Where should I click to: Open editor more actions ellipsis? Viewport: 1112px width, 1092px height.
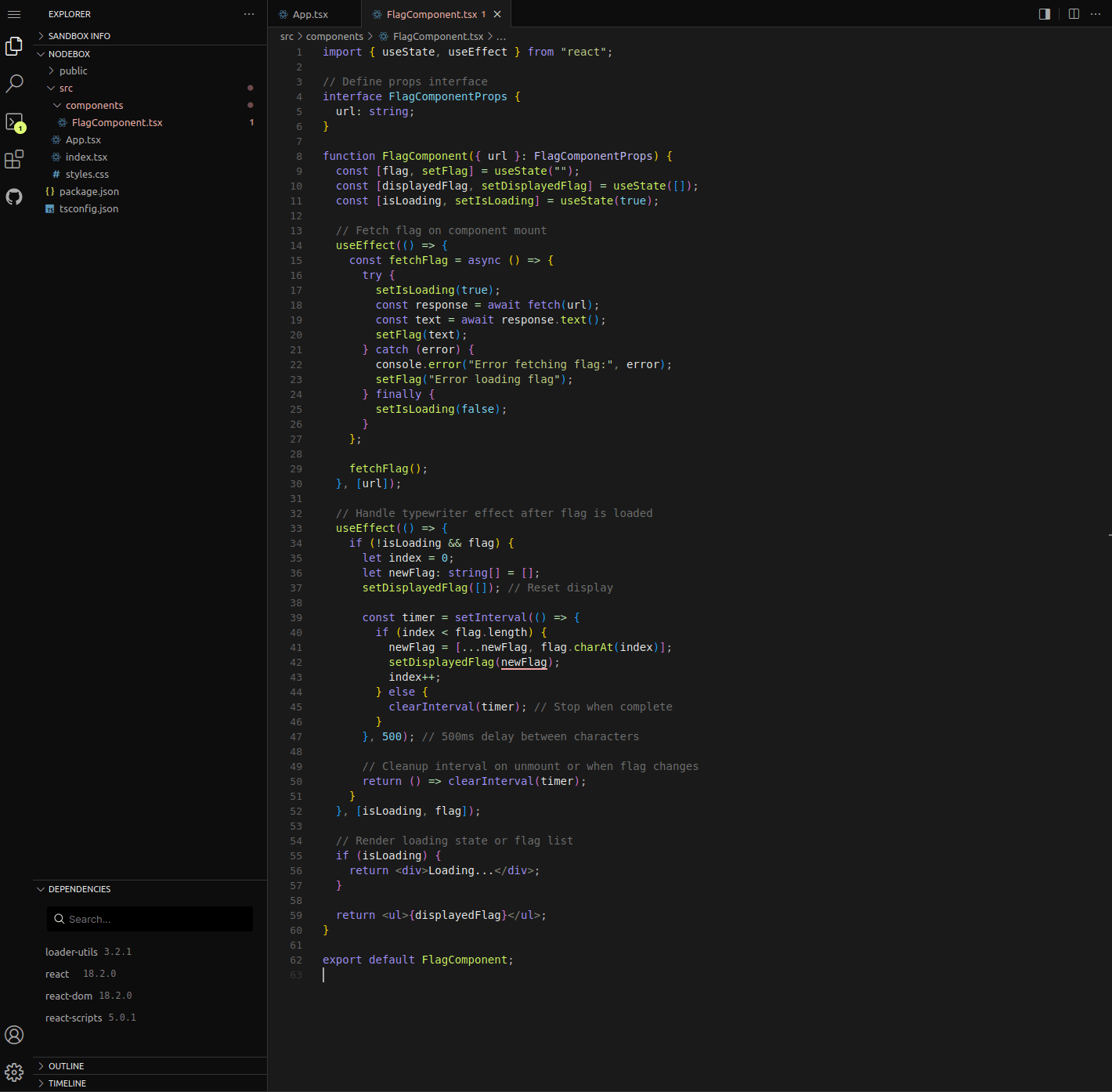coord(1096,14)
